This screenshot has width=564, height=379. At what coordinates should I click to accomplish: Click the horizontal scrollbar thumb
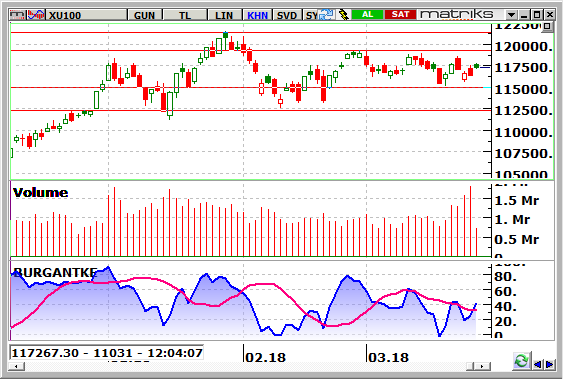click(x=471, y=366)
